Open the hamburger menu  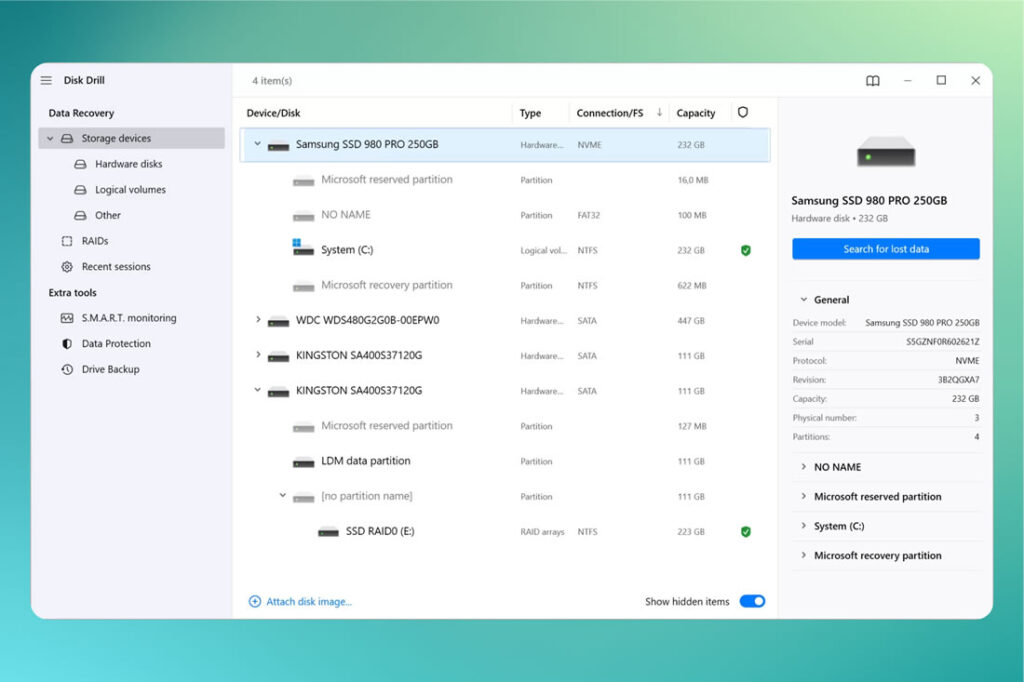(x=46, y=80)
